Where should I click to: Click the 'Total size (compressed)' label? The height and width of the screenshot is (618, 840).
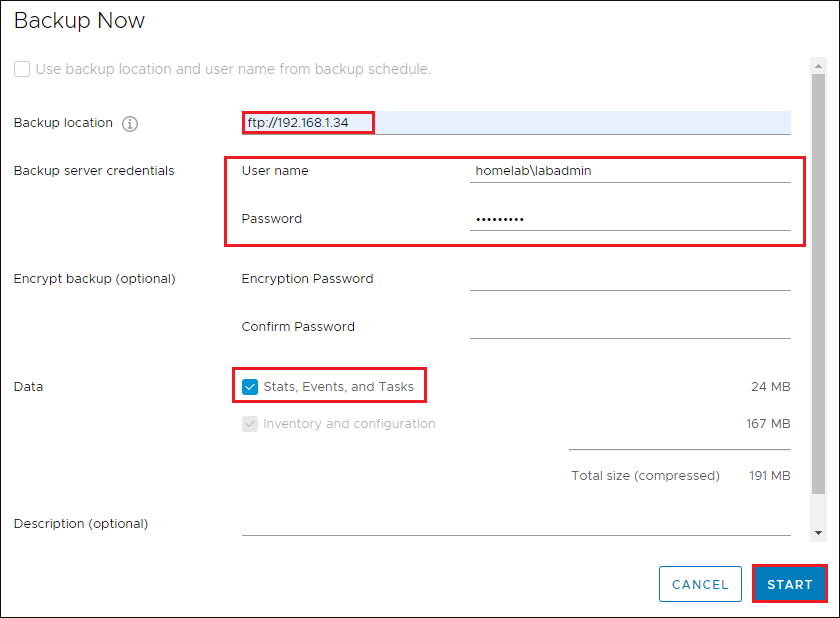coord(646,476)
